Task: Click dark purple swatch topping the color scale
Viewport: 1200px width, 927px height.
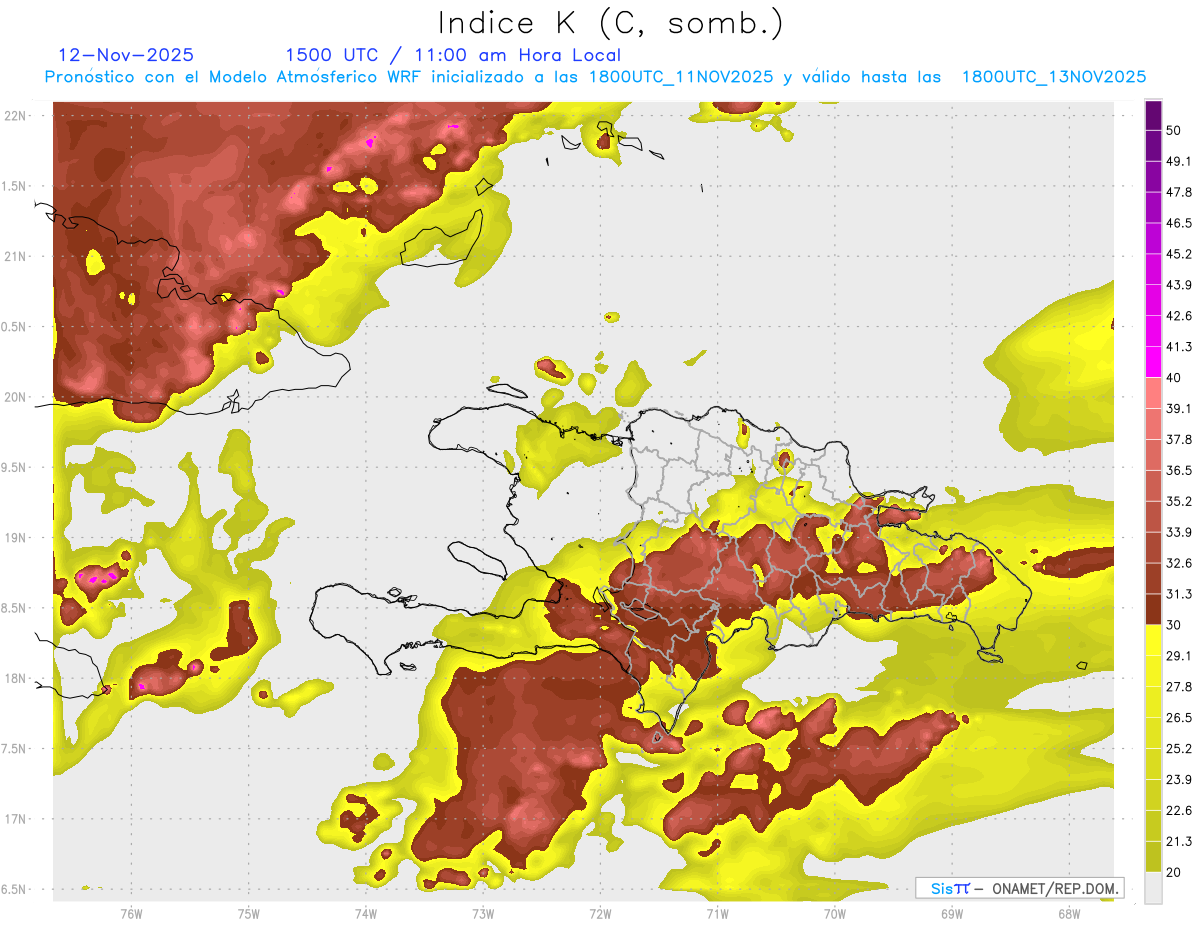Action: [1153, 115]
